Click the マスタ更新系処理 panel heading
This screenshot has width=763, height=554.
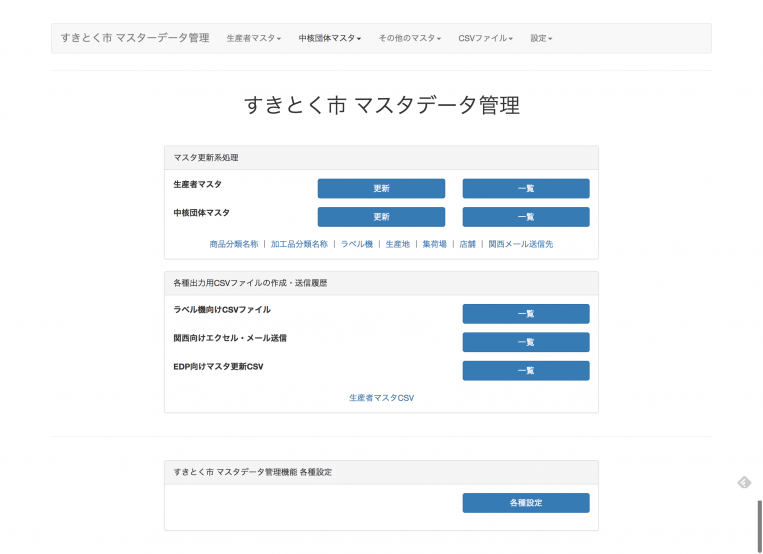382,158
